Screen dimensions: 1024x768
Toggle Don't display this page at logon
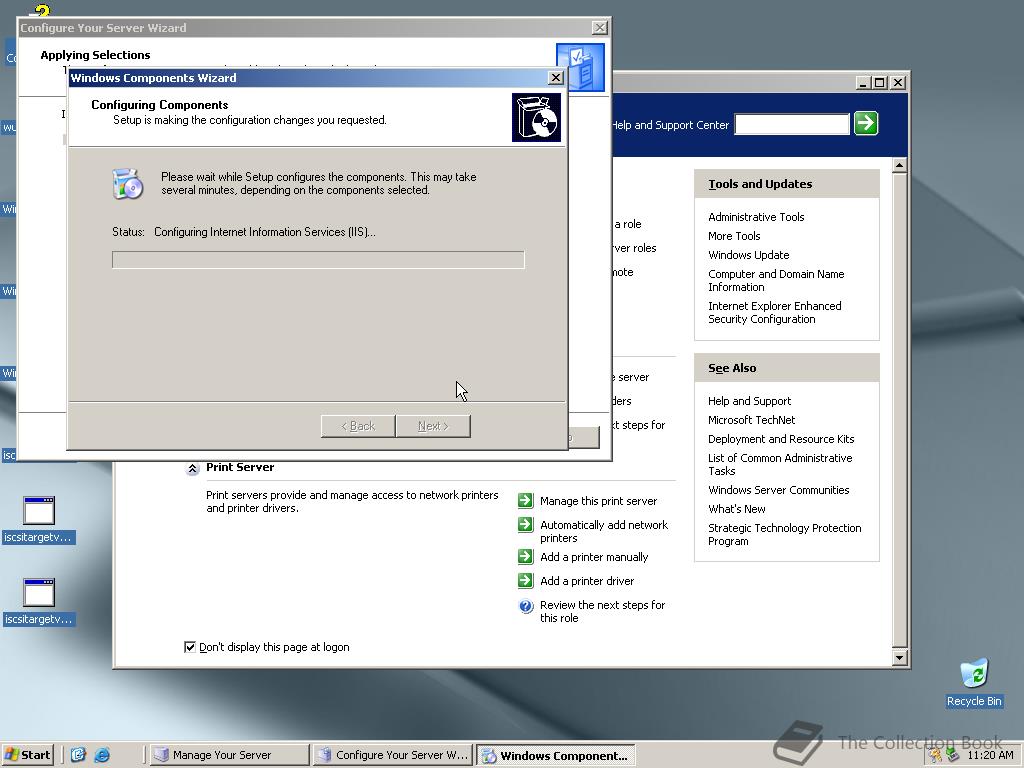click(190, 647)
